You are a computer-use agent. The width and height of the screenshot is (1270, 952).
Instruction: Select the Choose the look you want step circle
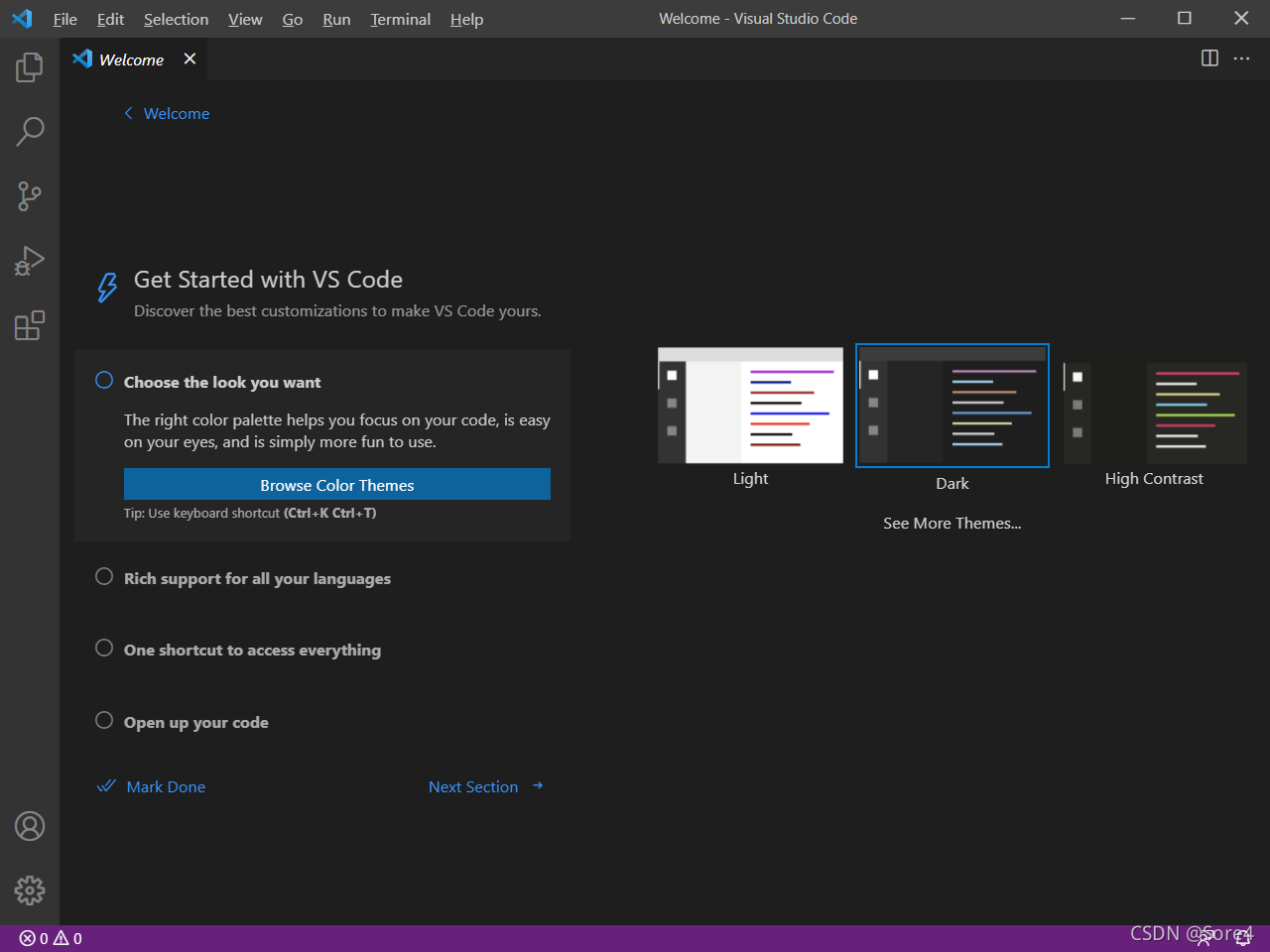pyautogui.click(x=104, y=380)
